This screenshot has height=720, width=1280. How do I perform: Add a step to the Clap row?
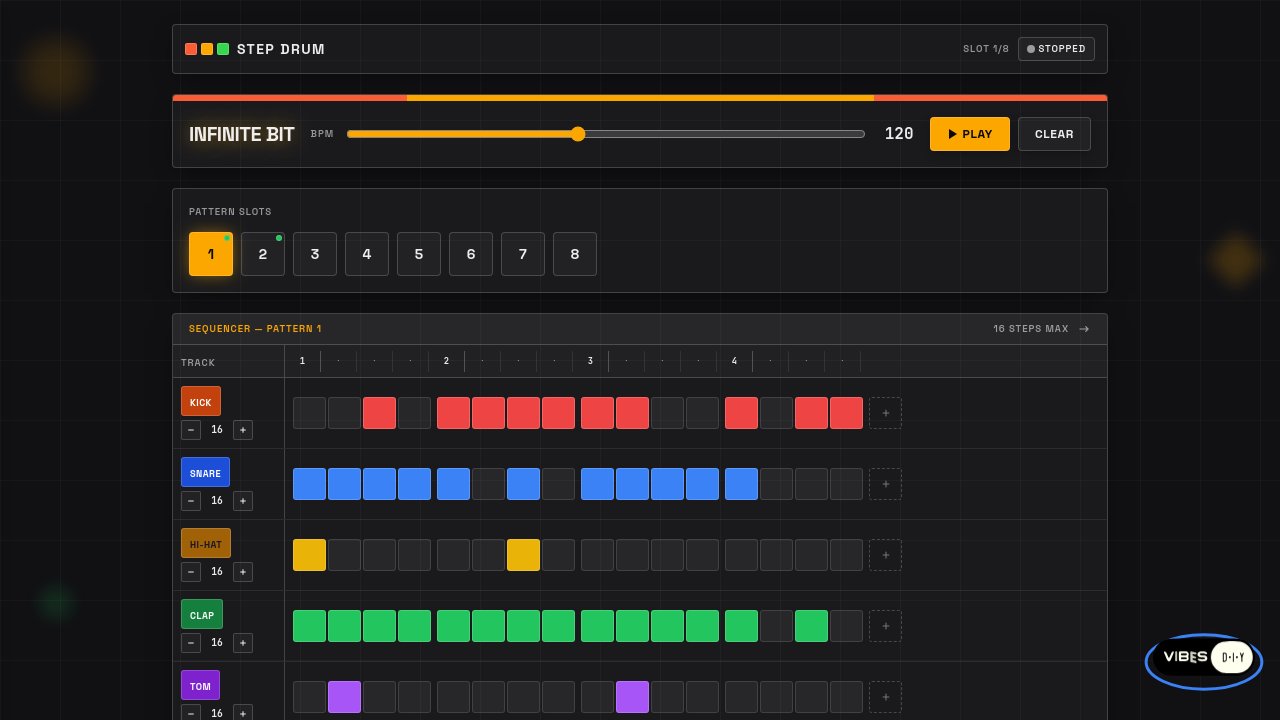tap(885, 626)
